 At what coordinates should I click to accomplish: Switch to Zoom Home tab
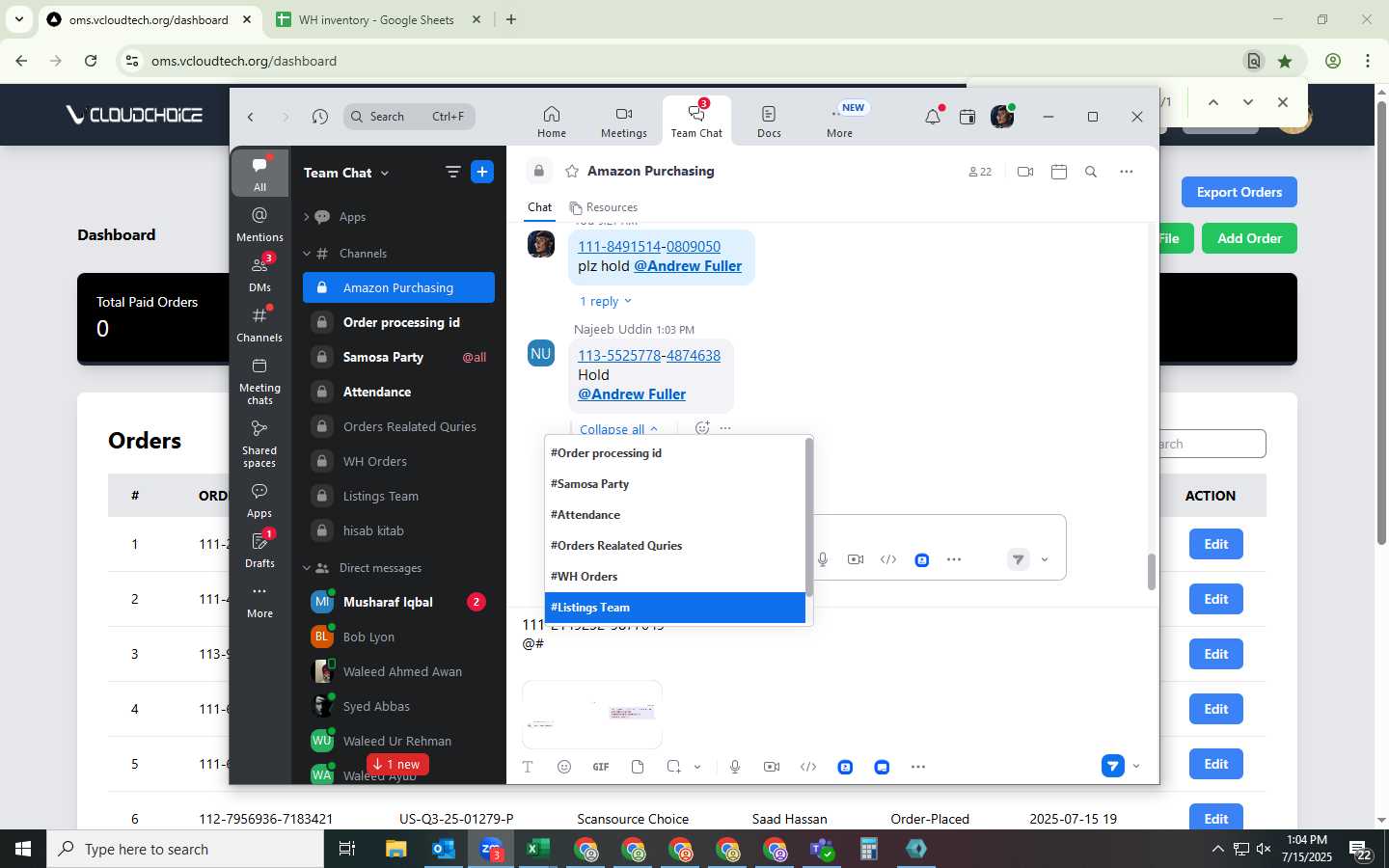[x=552, y=122]
